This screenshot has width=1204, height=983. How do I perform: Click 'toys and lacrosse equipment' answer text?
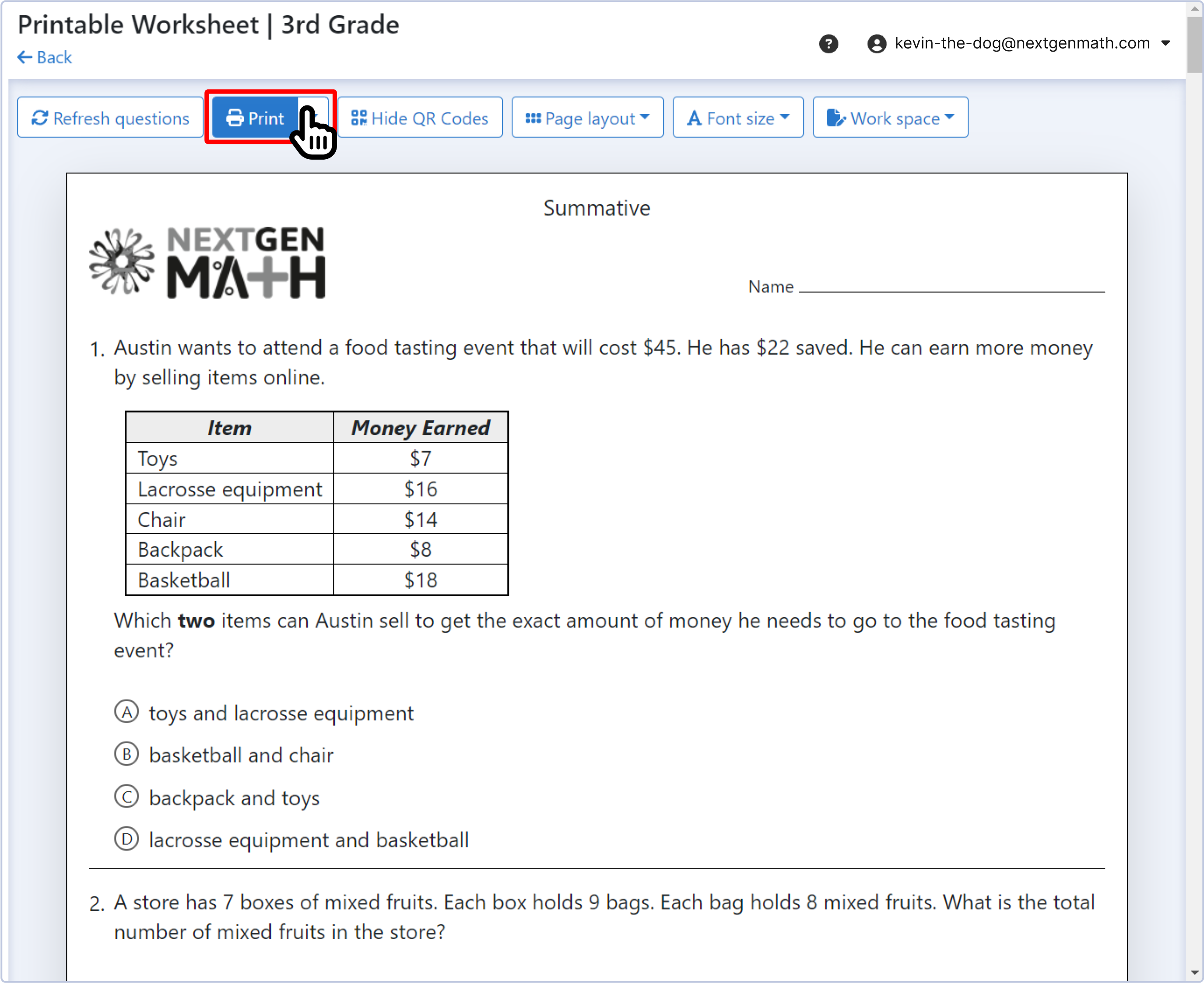[x=281, y=714]
